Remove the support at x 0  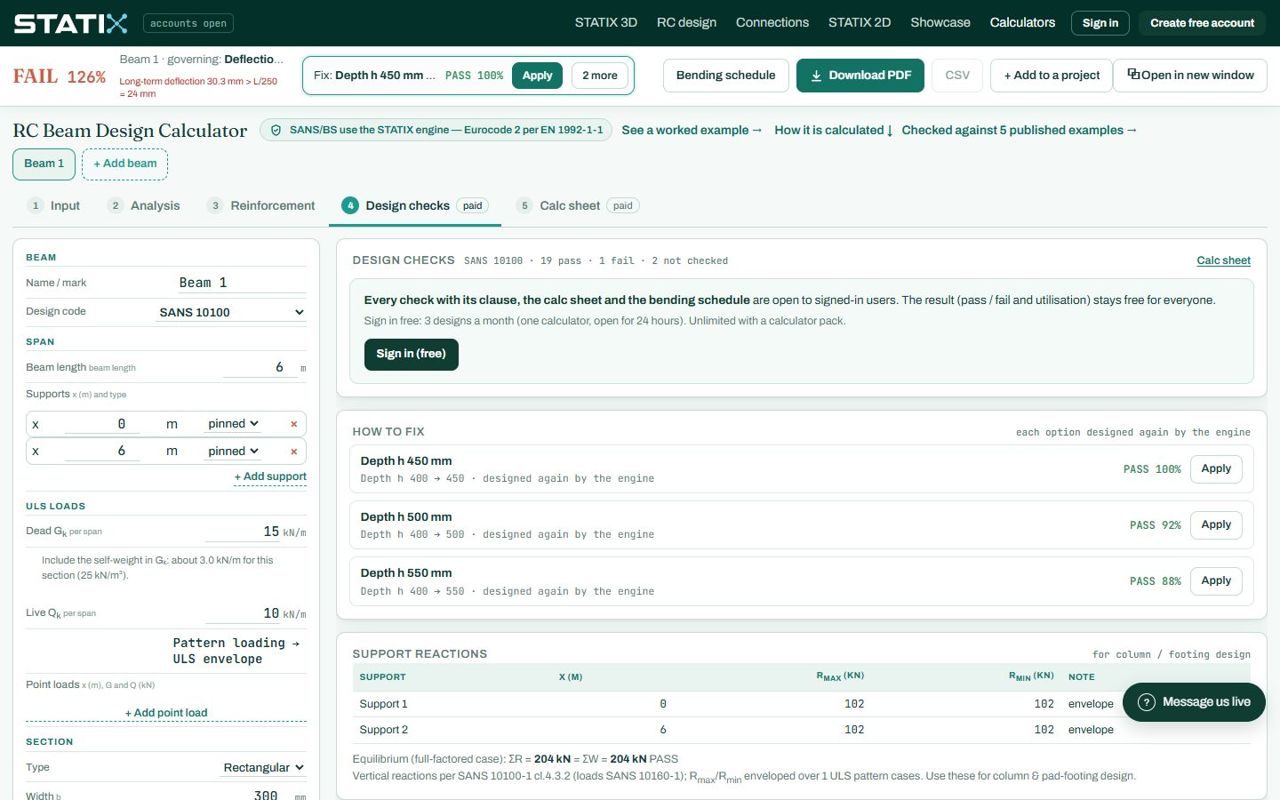294,424
